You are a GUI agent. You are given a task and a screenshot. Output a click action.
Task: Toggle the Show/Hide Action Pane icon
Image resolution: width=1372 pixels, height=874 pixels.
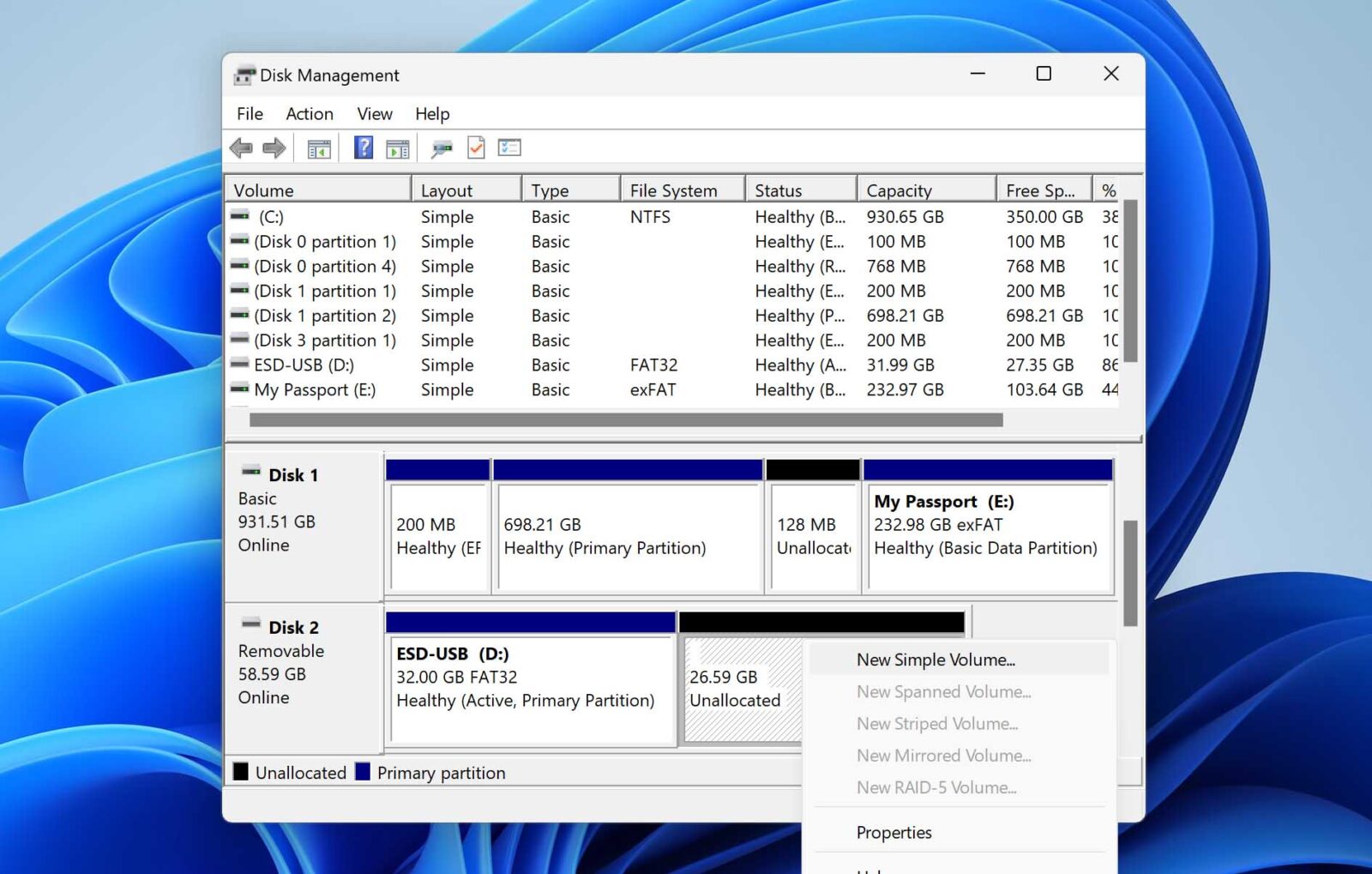coord(395,148)
